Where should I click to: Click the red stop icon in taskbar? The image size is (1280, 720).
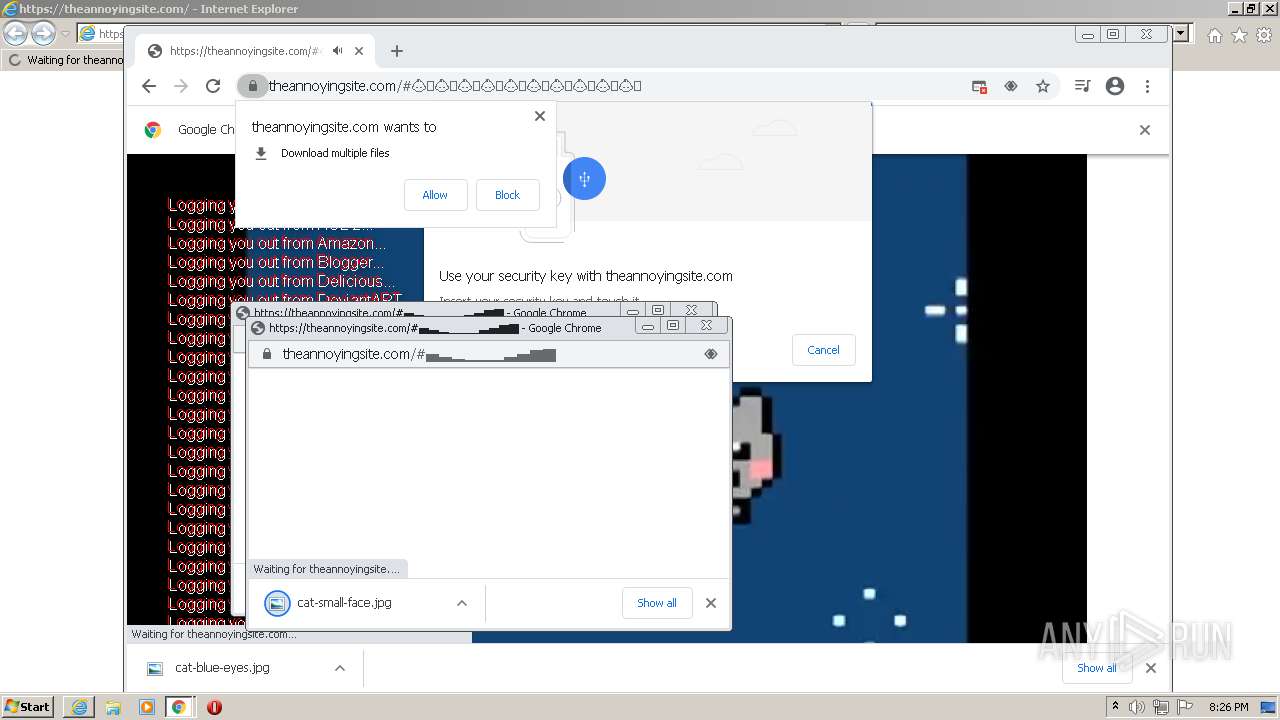[x=213, y=707]
